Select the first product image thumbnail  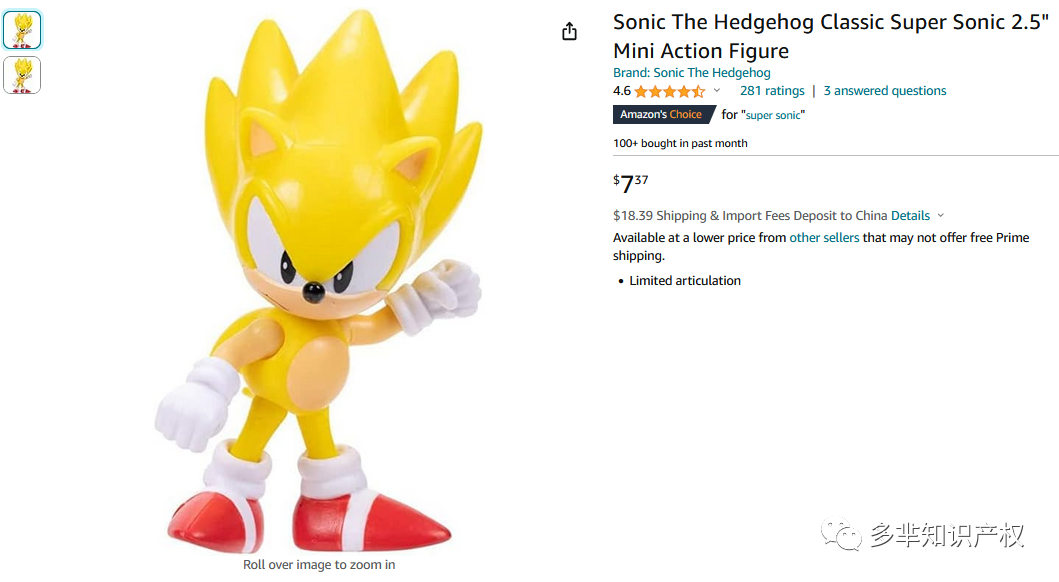click(22, 30)
